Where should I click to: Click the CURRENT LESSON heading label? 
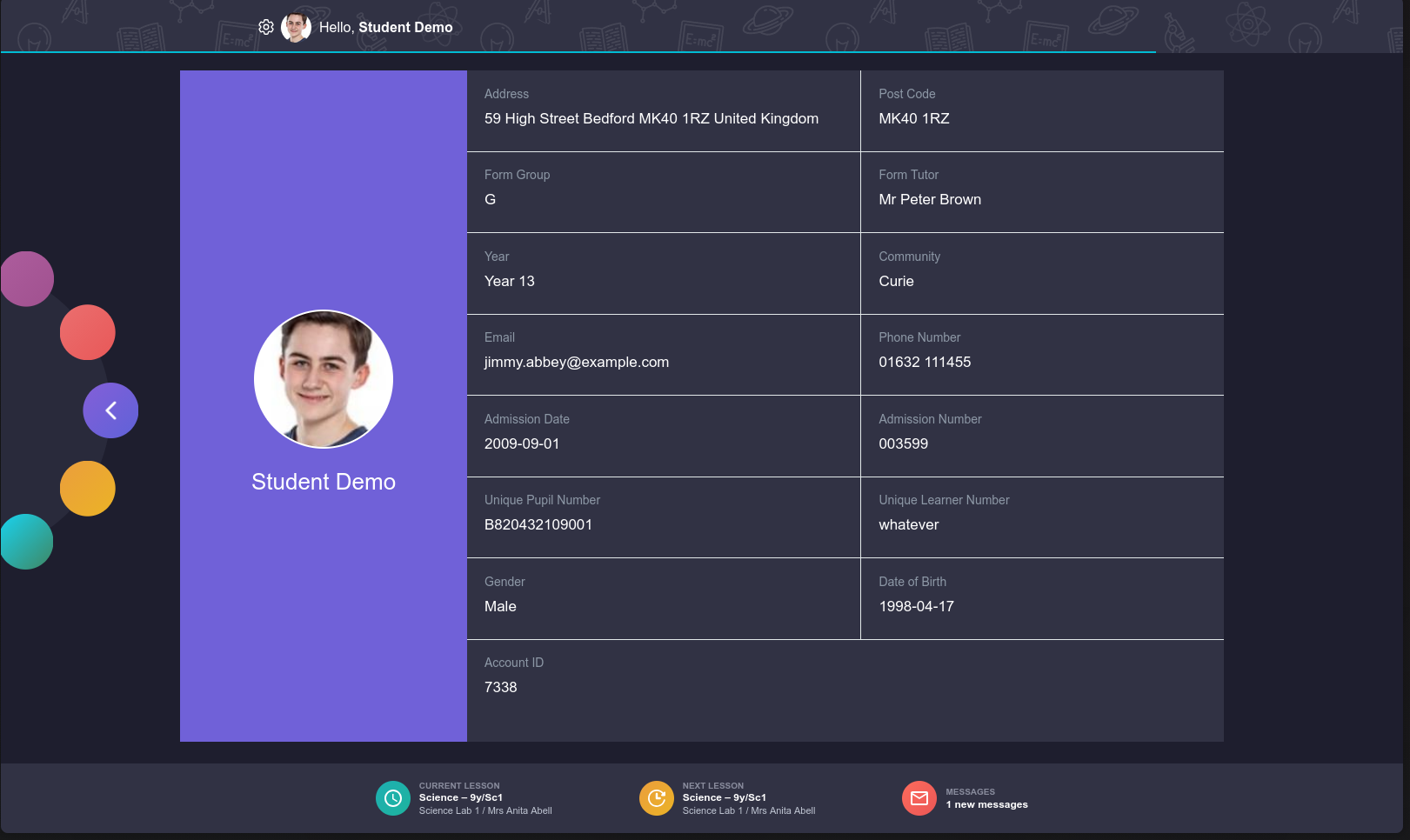click(459, 785)
